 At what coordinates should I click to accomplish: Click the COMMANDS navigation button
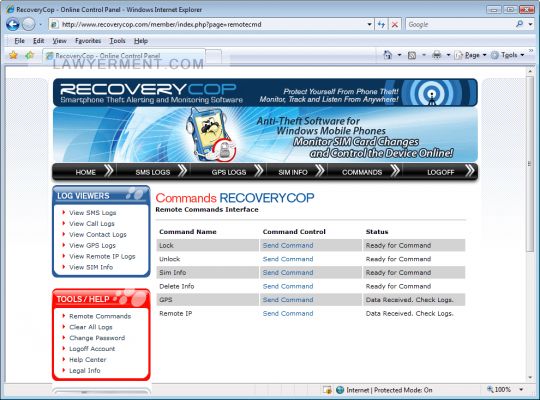[x=362, y=172]
